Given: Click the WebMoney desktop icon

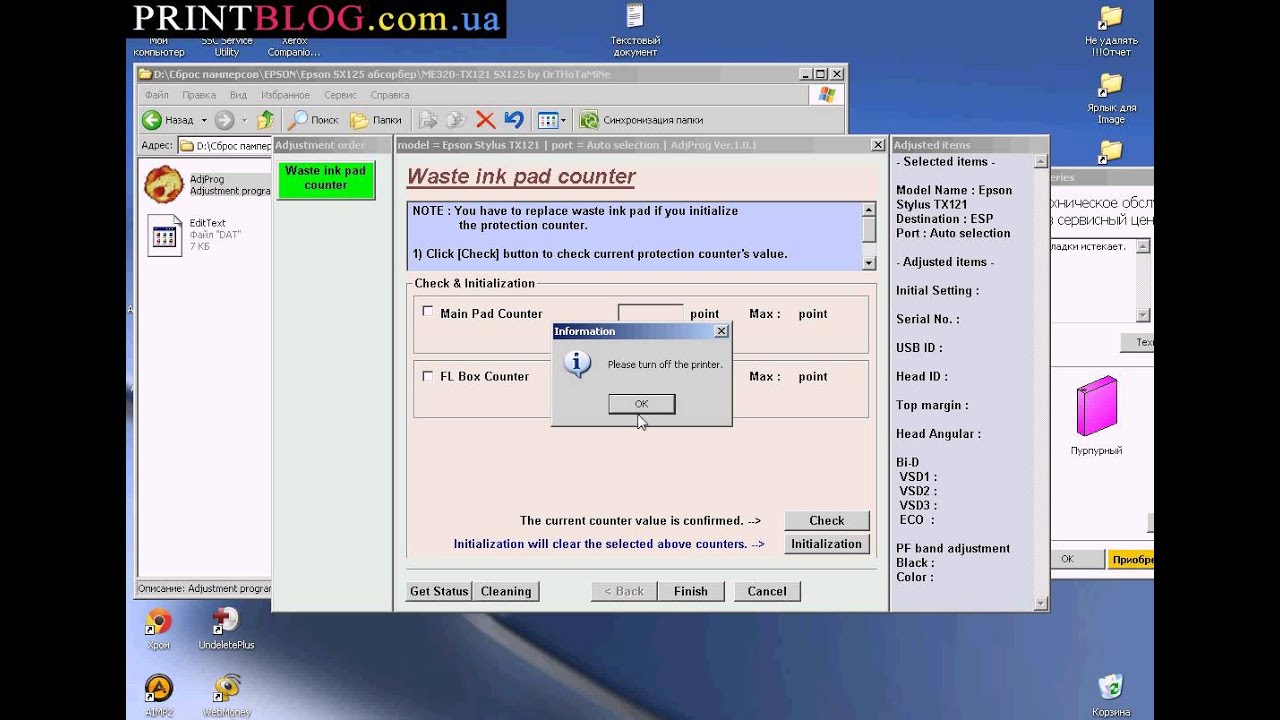Looking at the screenshot, I should pos(226,688).
